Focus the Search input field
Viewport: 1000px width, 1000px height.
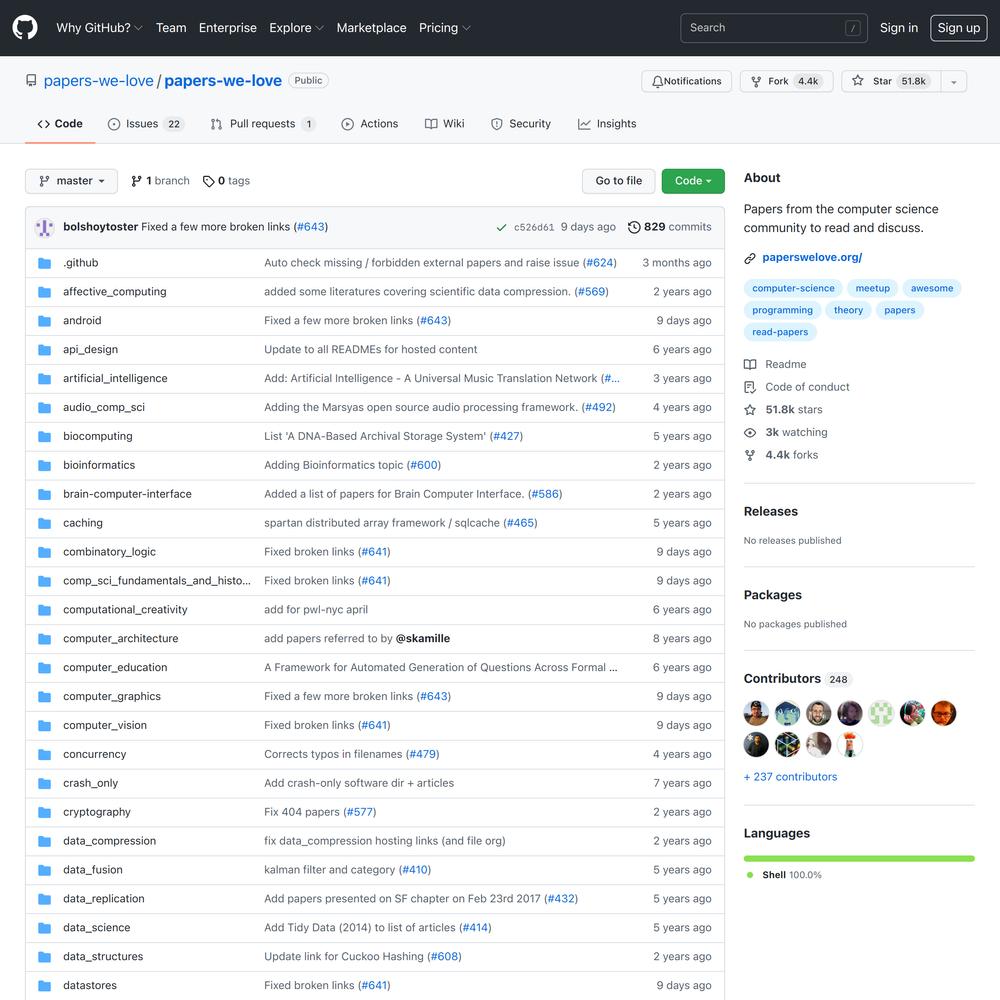click(x=774, y=28)
